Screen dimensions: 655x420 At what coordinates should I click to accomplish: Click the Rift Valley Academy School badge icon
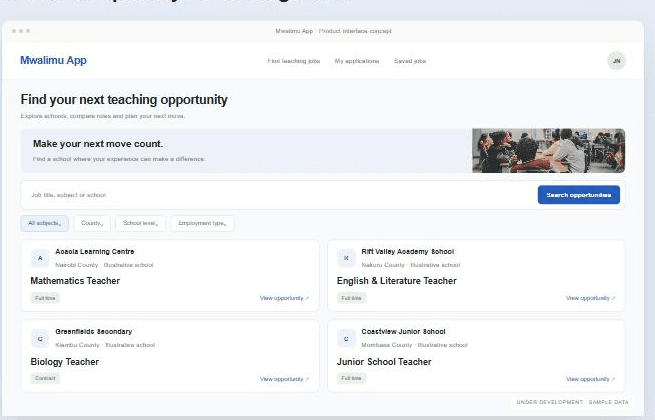(346, 258)
